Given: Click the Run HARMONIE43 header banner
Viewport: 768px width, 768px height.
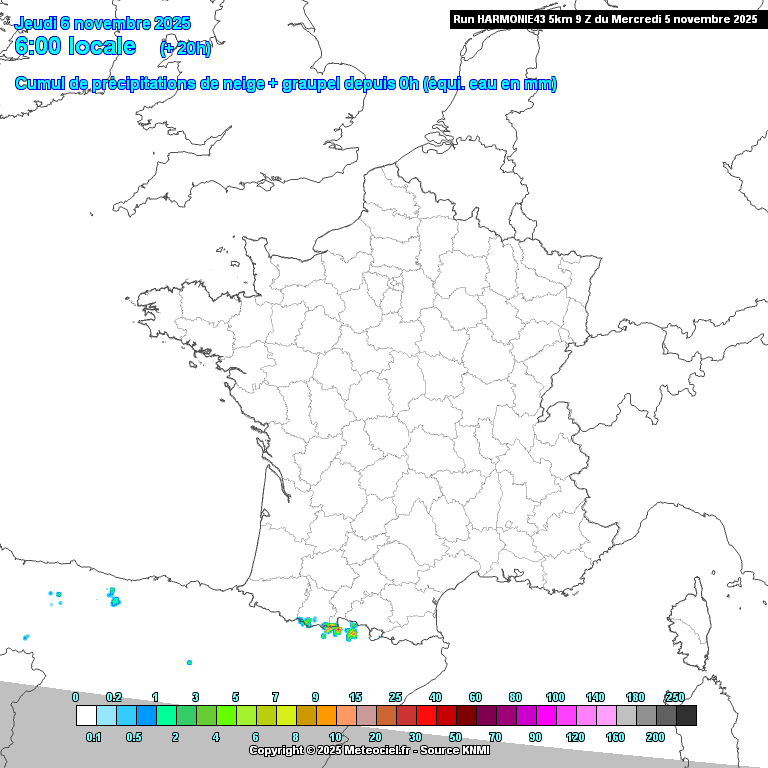Looking at the screenshot, I should click(x=605, y=19).
